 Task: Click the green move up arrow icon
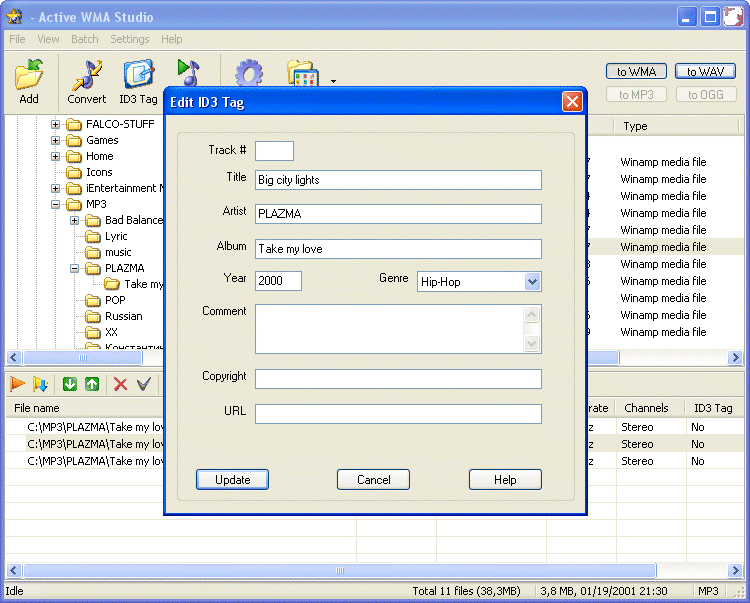pyautogui.click(x=92, y=384)
